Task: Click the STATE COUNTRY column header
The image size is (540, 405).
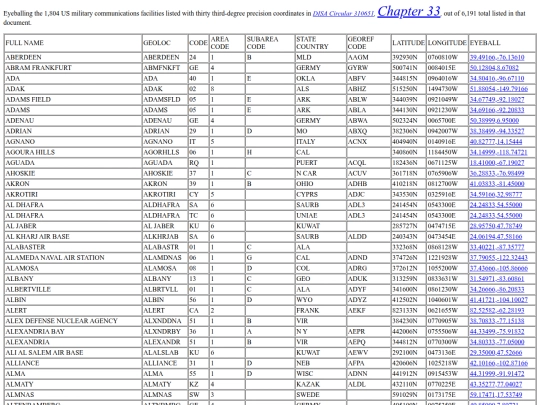Action: click(321, 43)
